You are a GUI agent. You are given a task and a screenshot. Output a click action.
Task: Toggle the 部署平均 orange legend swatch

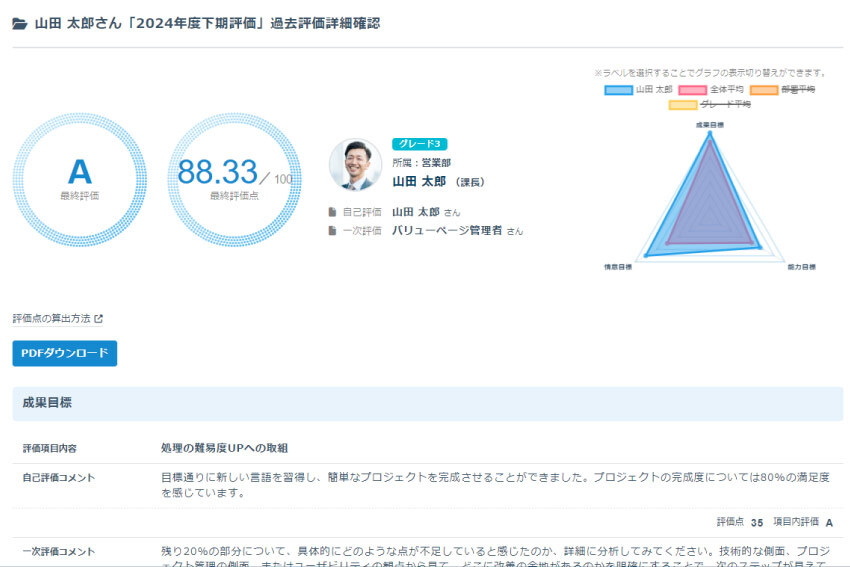[764, 89]
